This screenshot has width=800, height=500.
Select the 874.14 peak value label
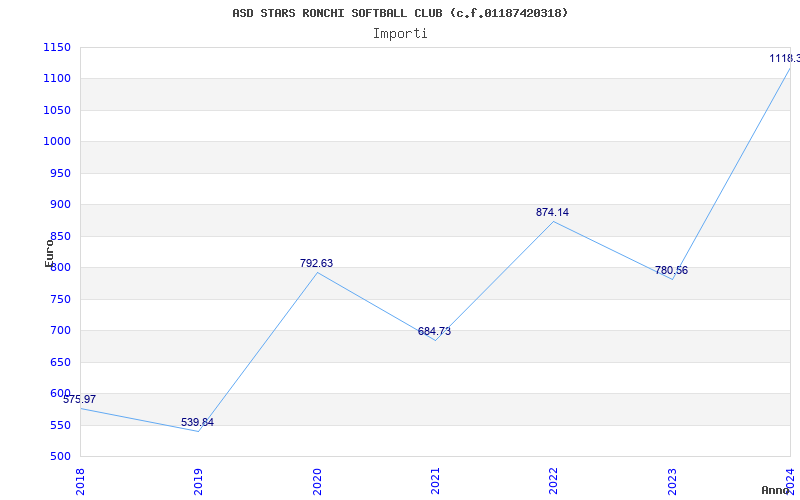tap(552, 212)
